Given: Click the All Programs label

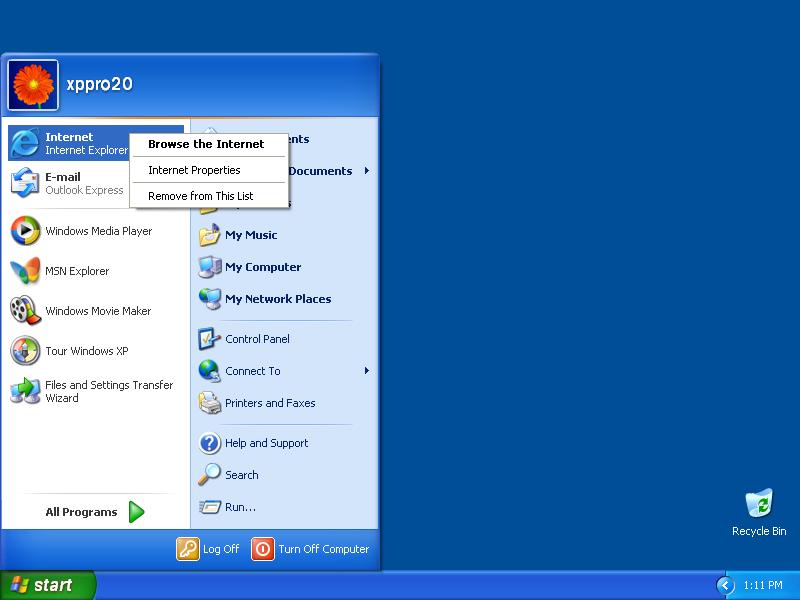Looking at the screenshot, I should [81, 512].
